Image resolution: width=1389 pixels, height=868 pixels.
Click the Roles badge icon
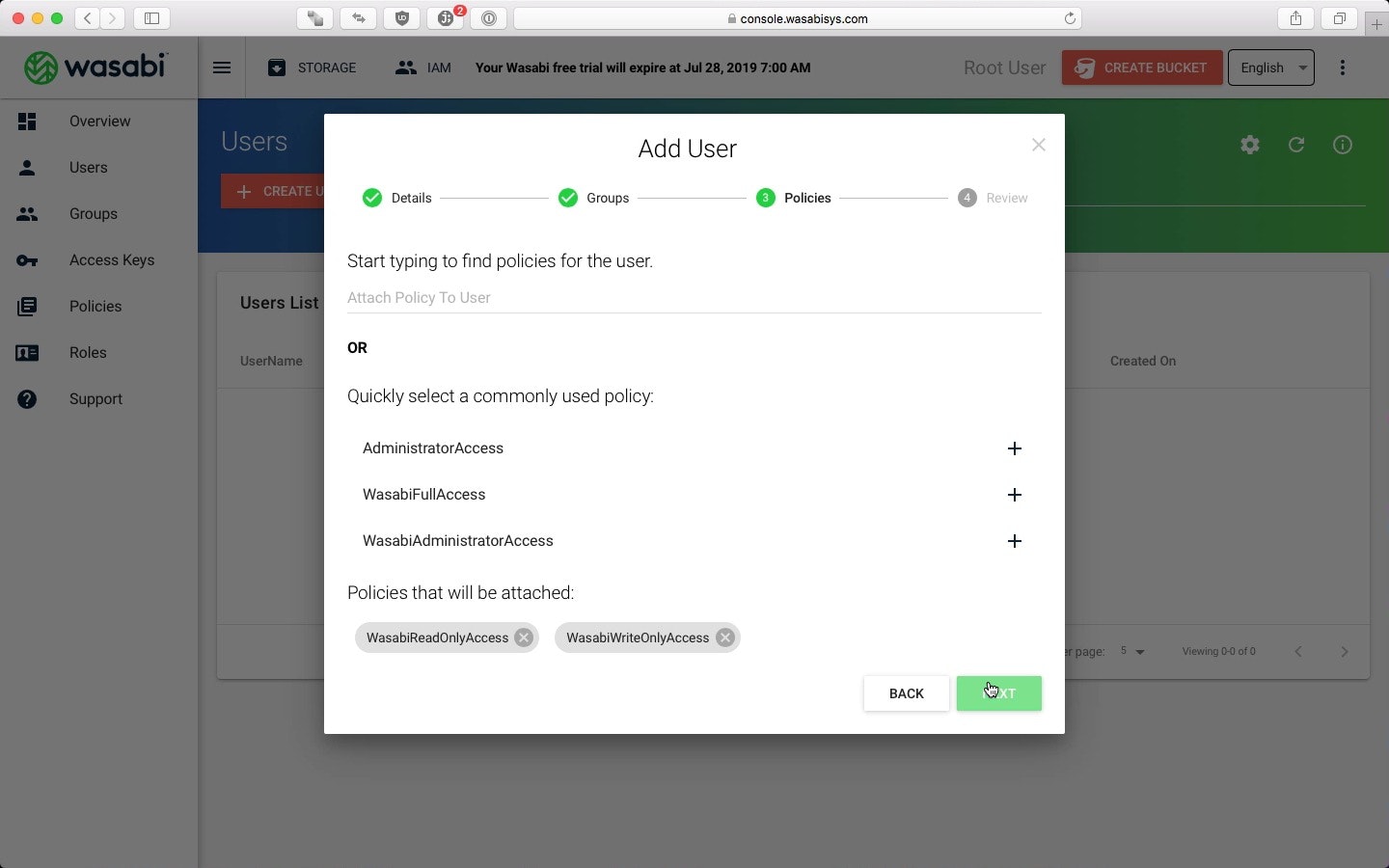tap(27, 353)
